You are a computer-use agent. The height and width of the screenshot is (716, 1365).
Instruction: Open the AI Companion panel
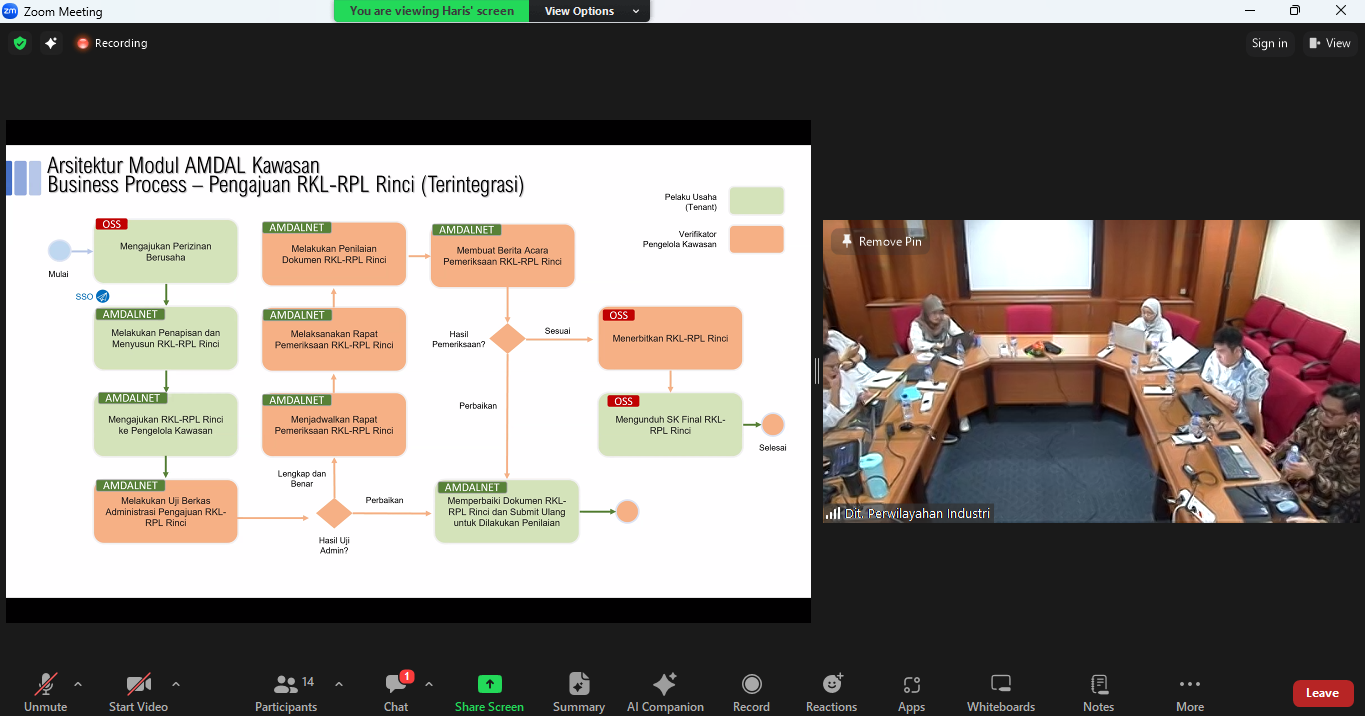coord(665,692)
